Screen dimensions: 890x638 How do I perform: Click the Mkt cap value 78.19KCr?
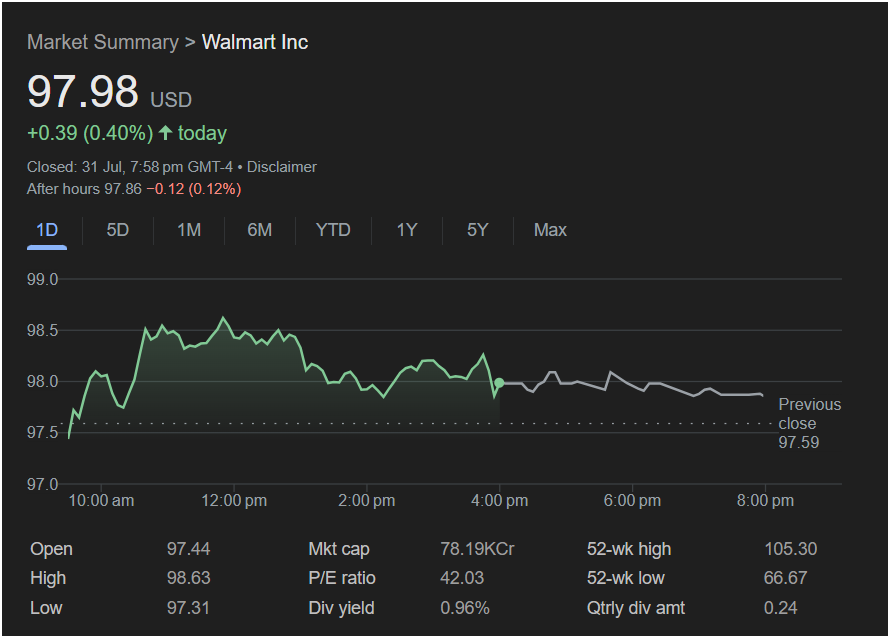[x=477, y=549]
